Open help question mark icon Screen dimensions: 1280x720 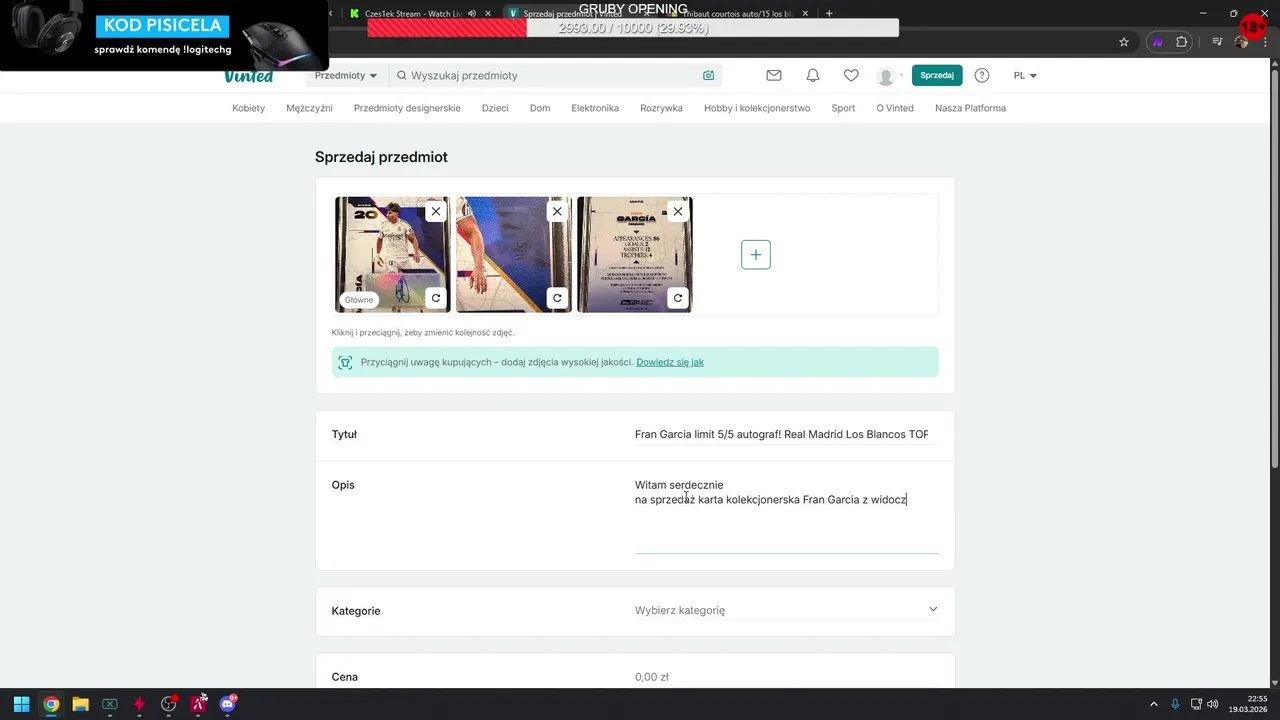(x=982, y=75)
